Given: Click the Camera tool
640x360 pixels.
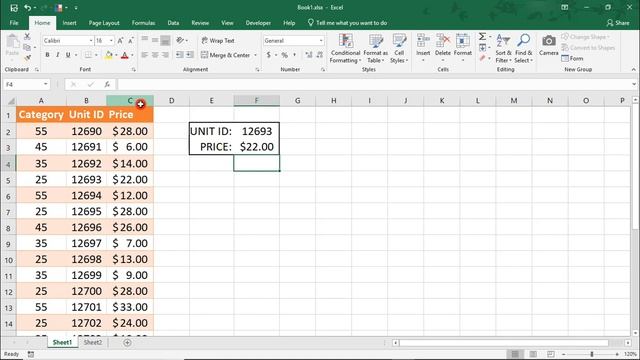Looking at the screenshot, I should click(x=548, y=45).
